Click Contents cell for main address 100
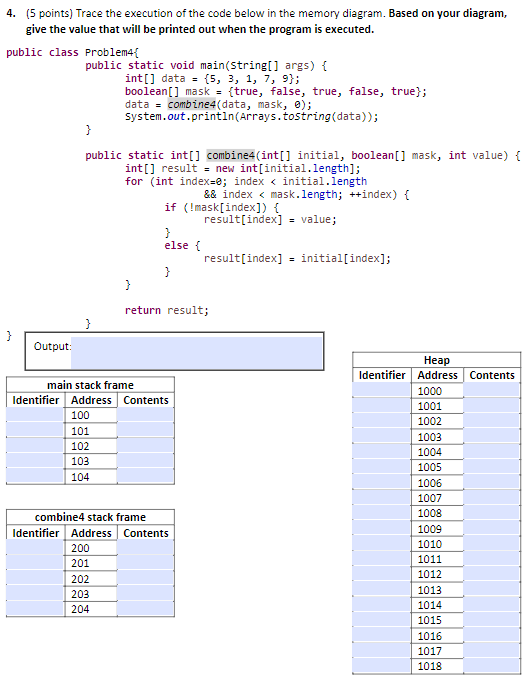The width and height of the screenshot is (527, 692). coord(146,415)
